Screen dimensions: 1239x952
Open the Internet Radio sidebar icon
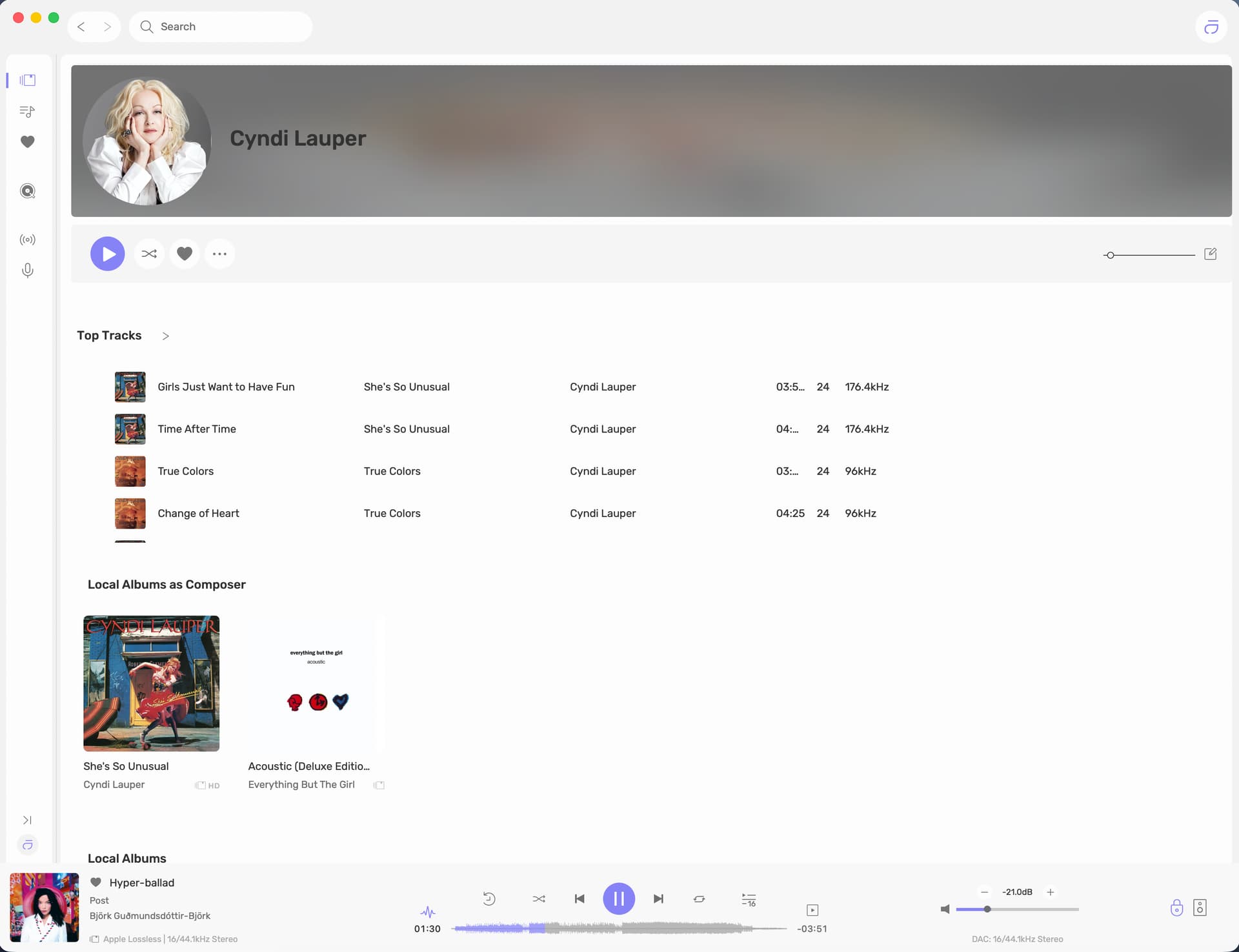pos(27,239)
